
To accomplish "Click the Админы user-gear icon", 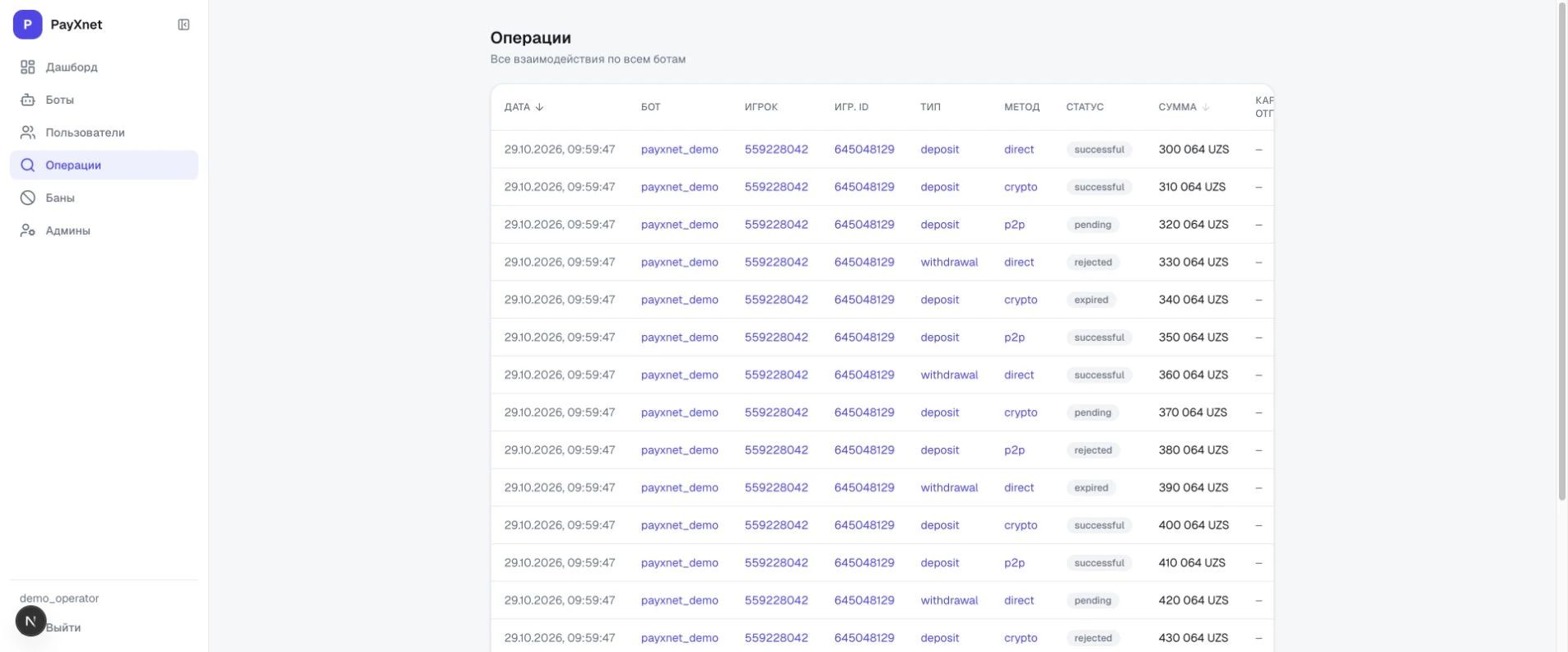I will 28,231.
